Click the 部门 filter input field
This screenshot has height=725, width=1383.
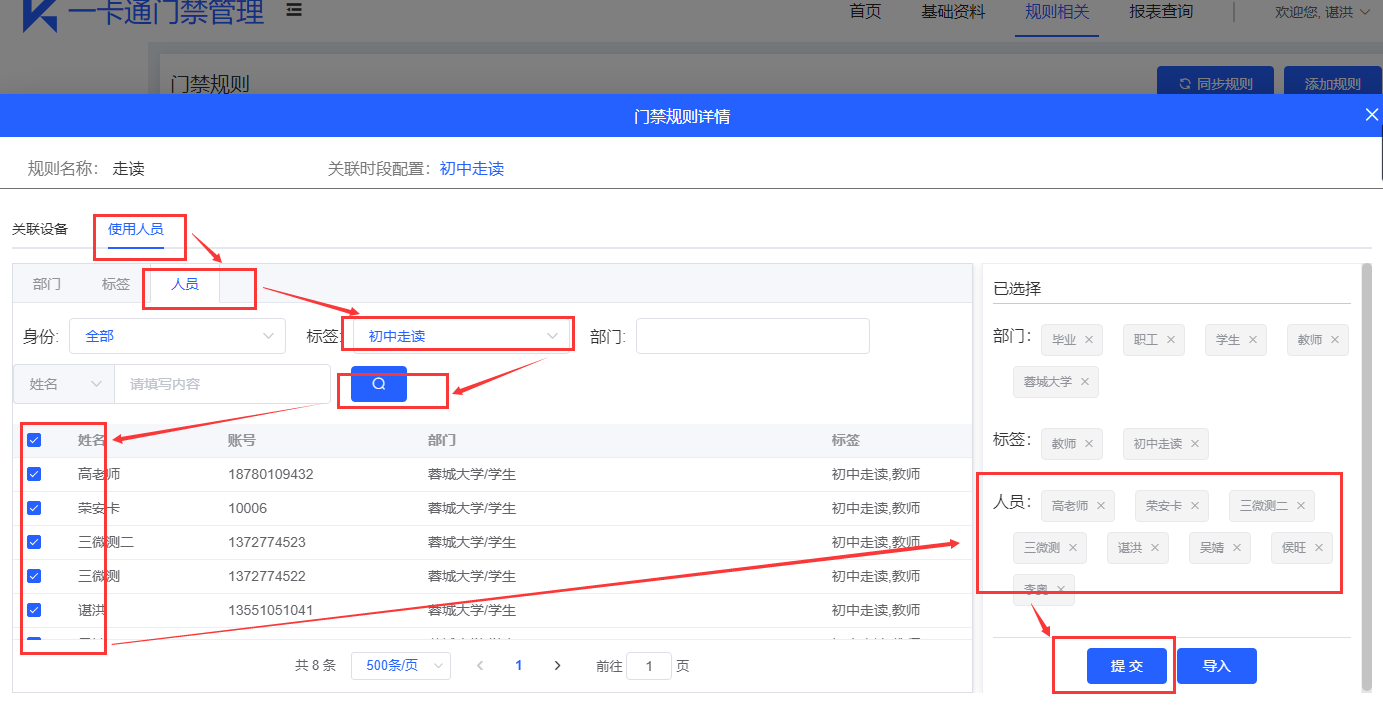(752, 336)
